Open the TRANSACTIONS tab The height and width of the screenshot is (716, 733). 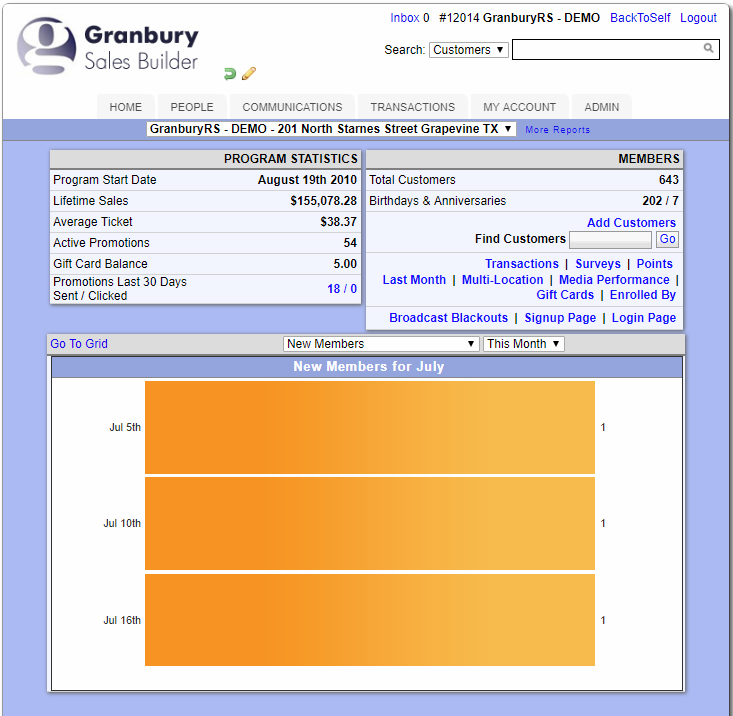[x=412, y=107]
